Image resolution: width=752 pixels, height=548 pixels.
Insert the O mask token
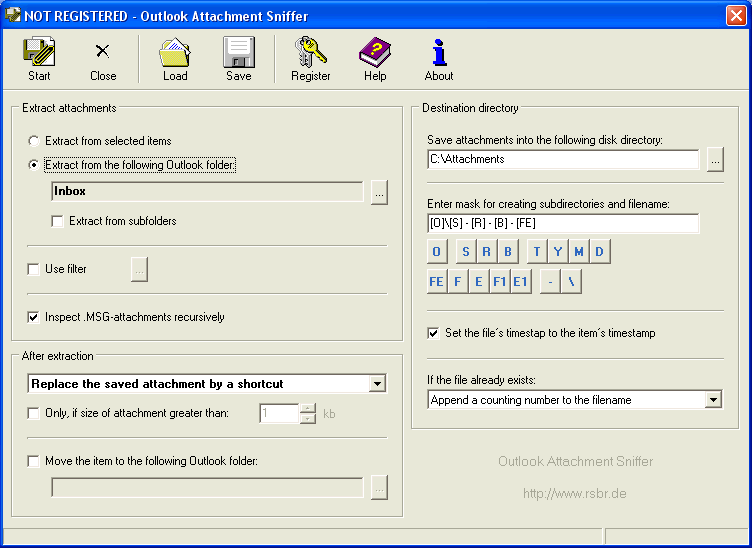(437, 252)
